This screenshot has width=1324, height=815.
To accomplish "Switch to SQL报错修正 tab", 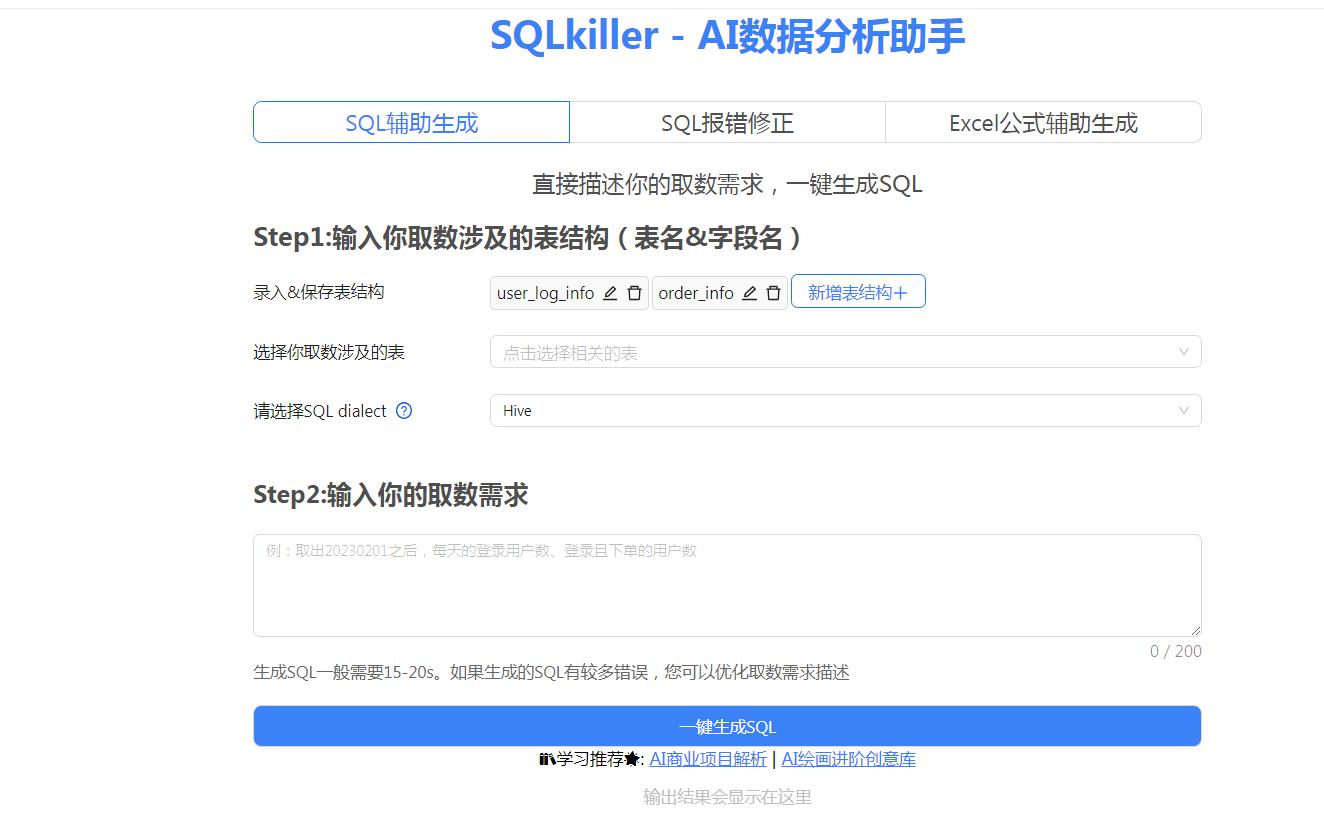I will tap(727, 122).
